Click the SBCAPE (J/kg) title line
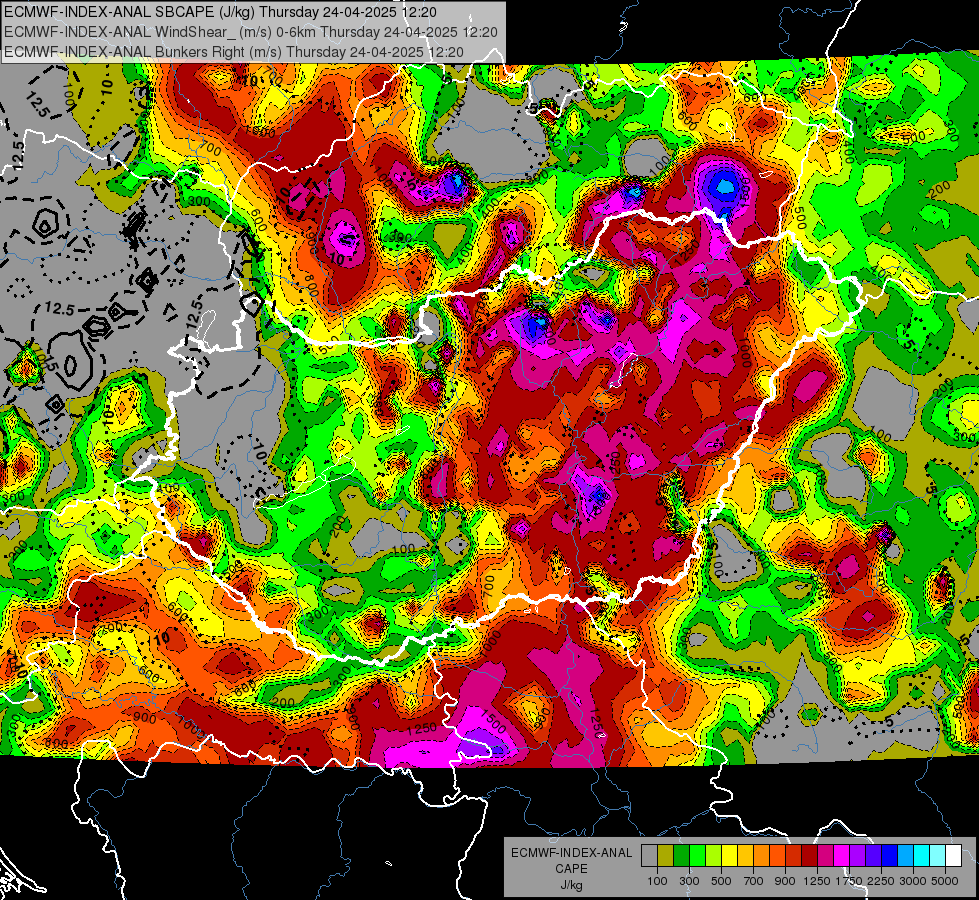The image size is (979, 900). [220, 12]
